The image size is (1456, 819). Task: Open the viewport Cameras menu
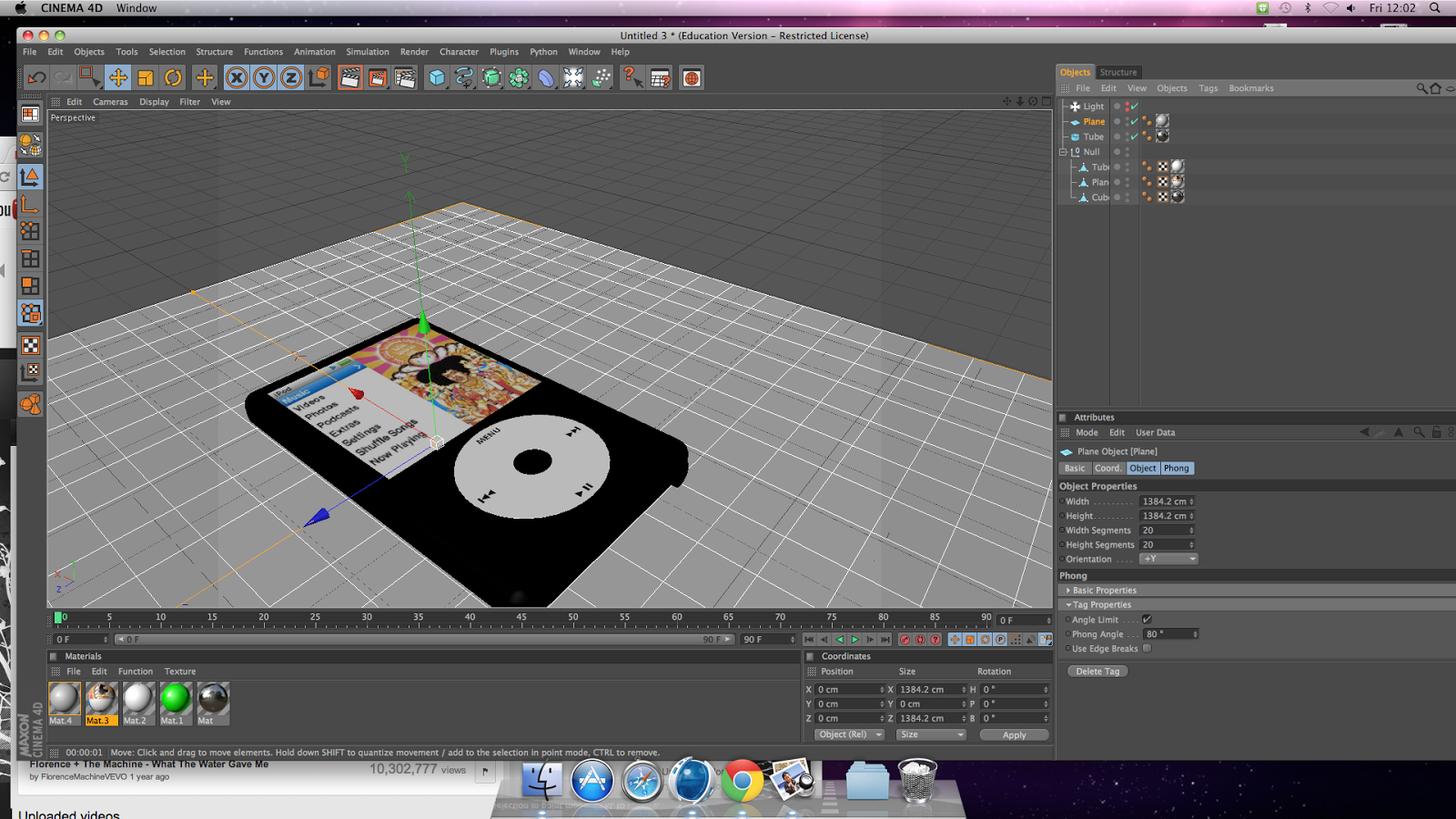tap(110, 102)
